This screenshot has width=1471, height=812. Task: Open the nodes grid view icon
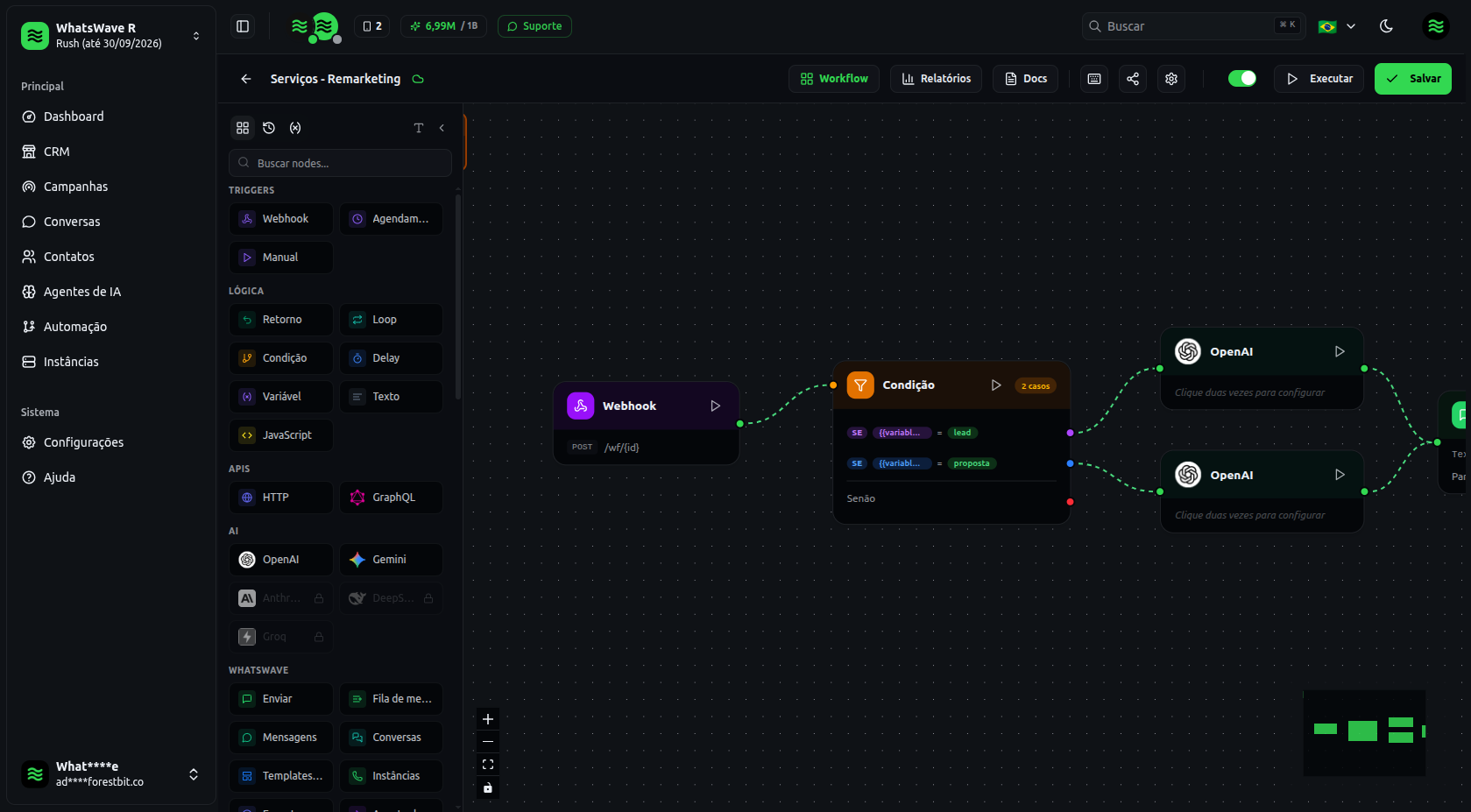(x=243, y=128)
